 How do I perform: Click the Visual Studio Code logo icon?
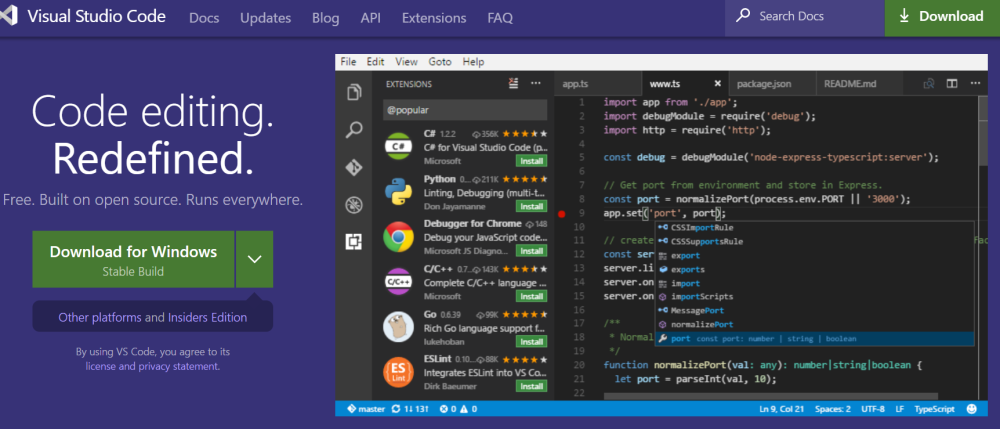pos(8,17)
